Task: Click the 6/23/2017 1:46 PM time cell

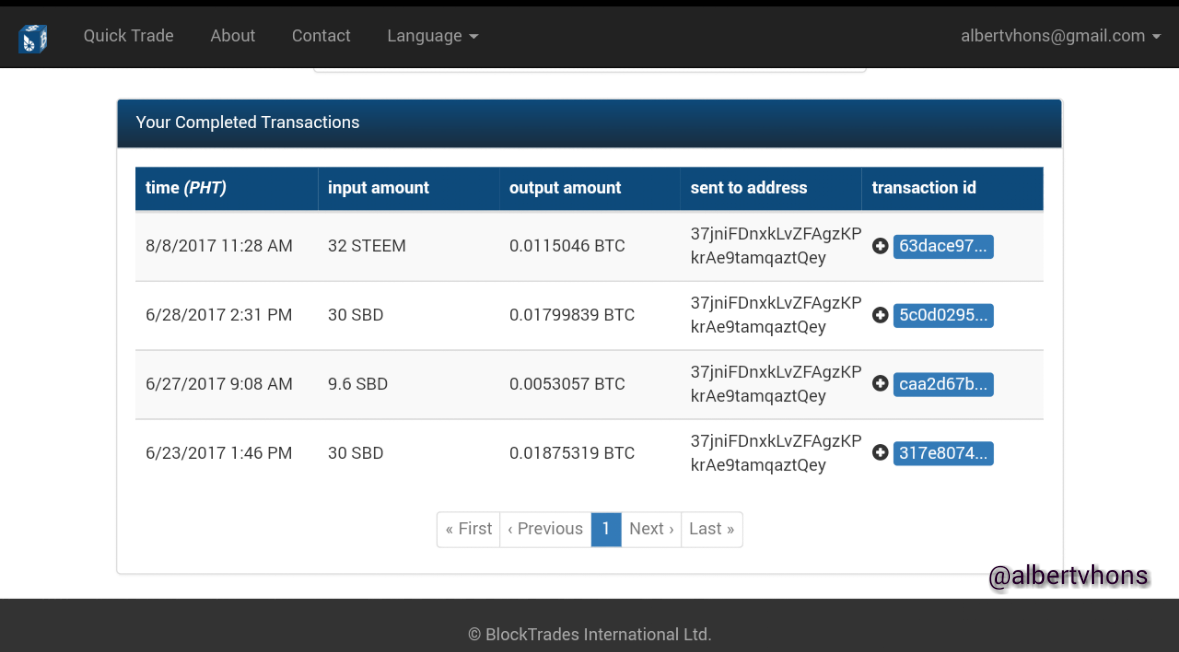Action: (219, 453)
